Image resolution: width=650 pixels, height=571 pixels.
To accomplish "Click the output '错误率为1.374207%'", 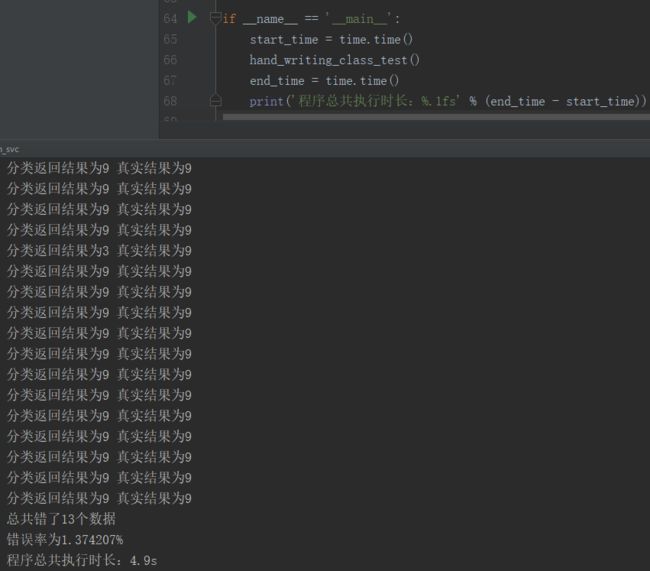I will click(65, 539).
